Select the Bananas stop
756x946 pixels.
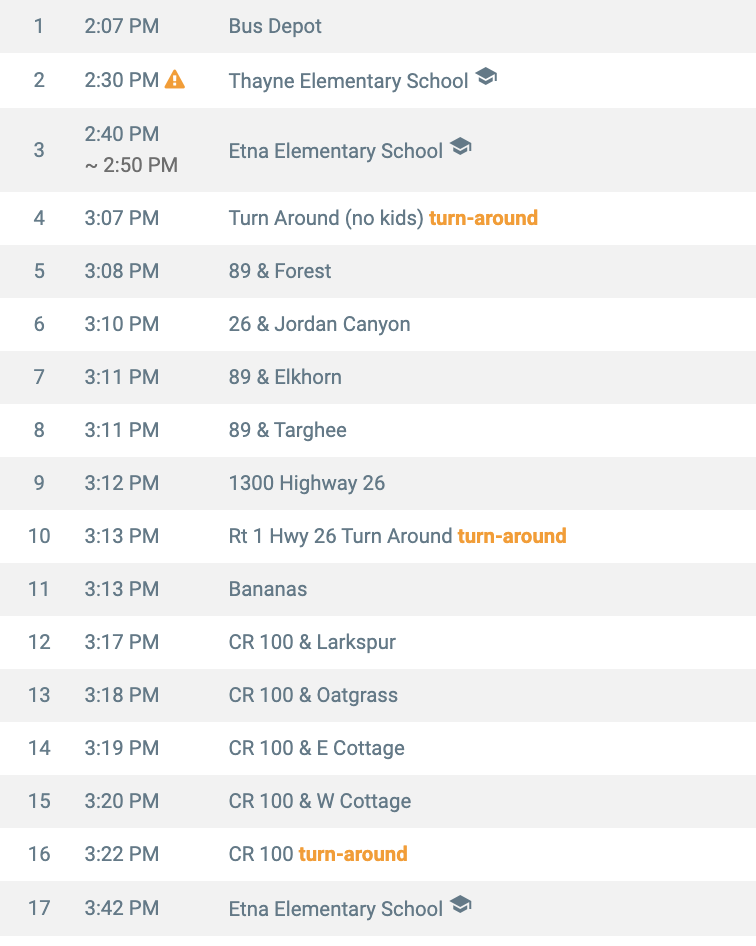(x=268, y=589)
